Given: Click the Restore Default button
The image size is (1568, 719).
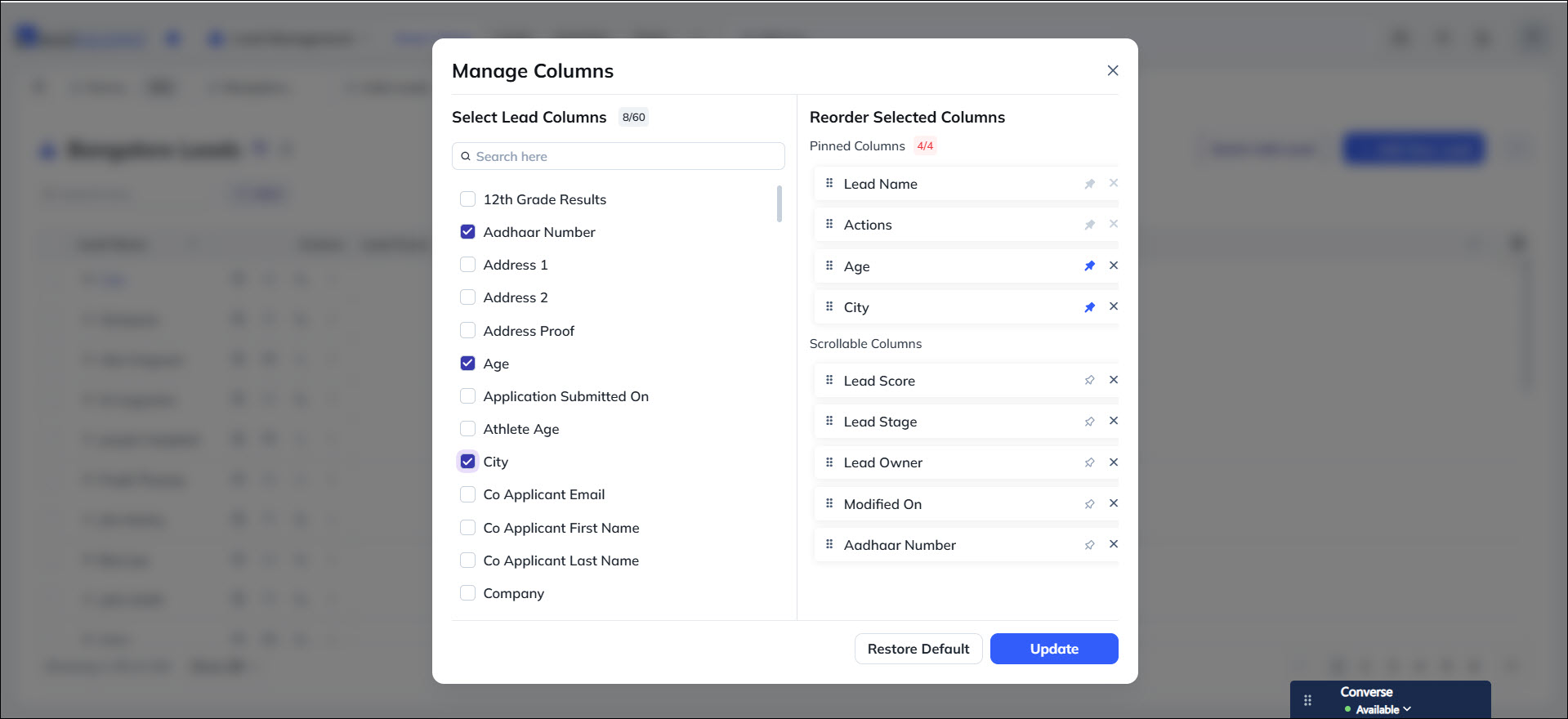Looking at the screenshot, I should coord(918,649).
